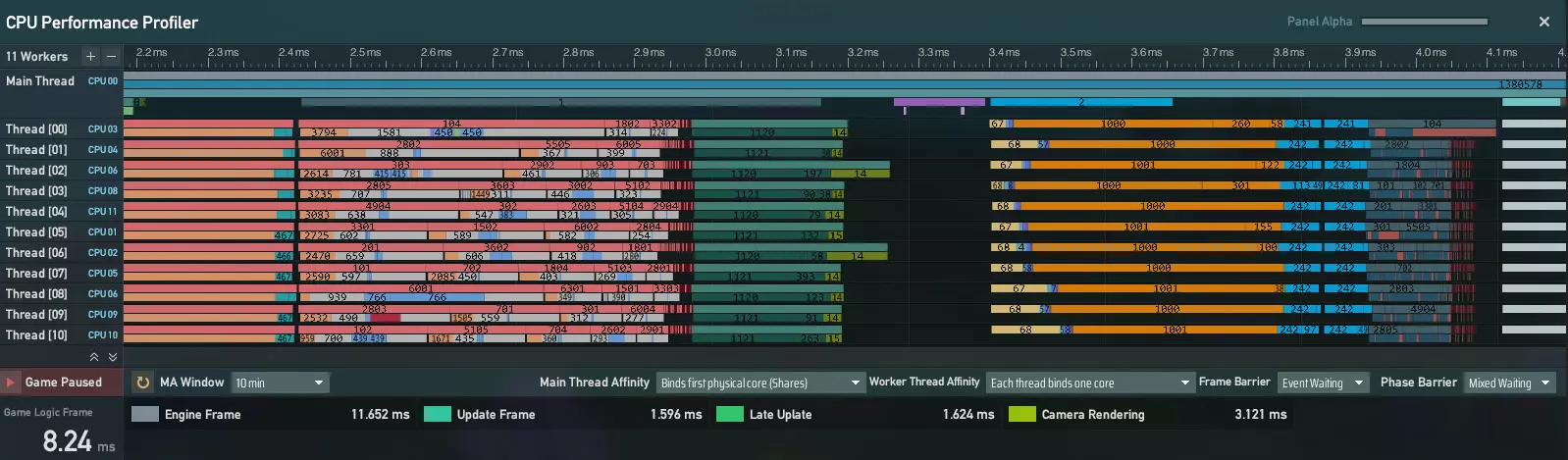The height and width of the screenshot is (460, 1568).
Task: Open the Phase Barrier Mixed Waiting dropdown
Action: (1510, 383)
